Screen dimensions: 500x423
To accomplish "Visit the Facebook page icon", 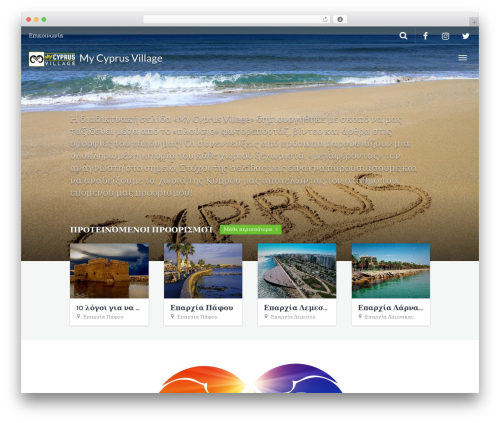I will pos(425,36).
